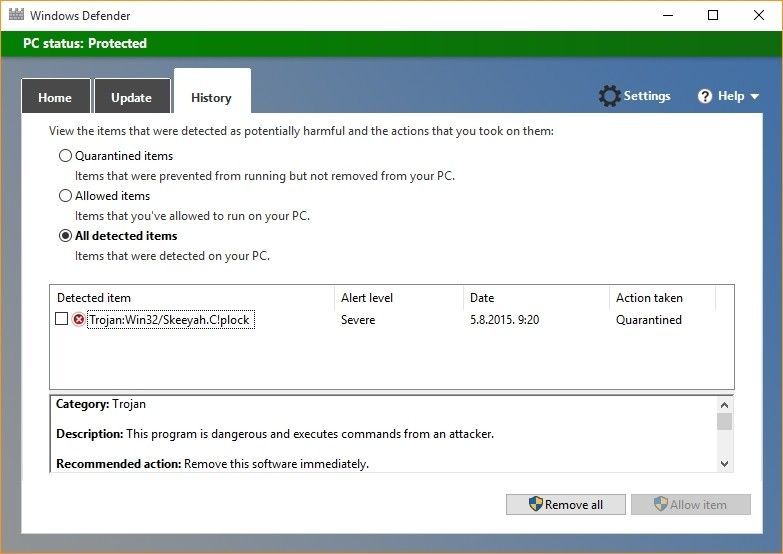Select the Trojan:Win32/Skeeyah.C!plock entry text
Viewport: 783px width, 554px height.
tap(171, 320)
